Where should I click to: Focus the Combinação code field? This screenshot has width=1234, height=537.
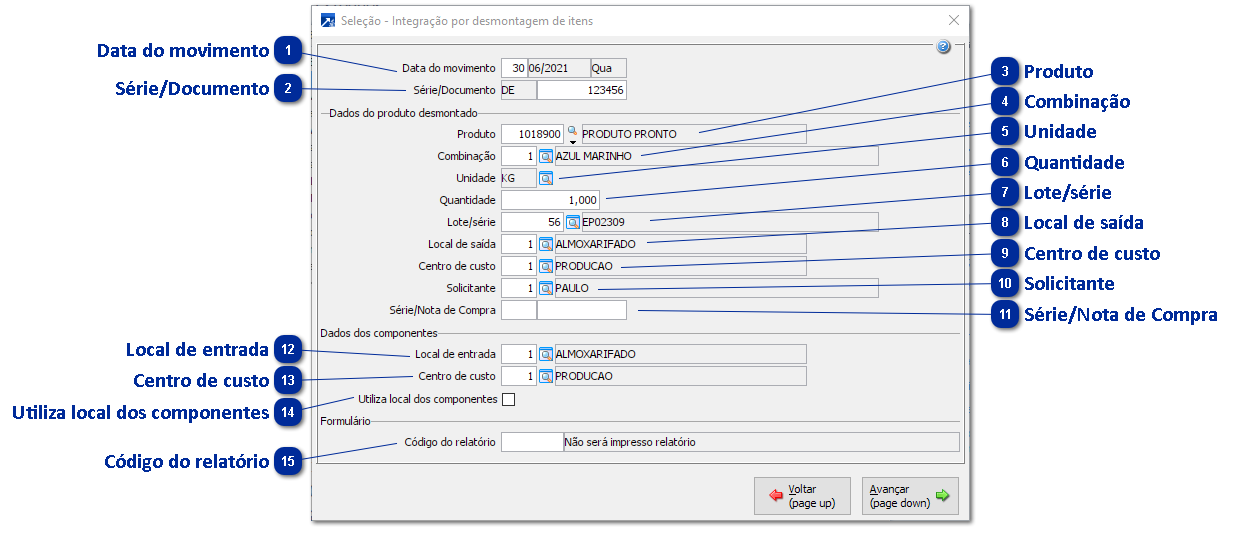519,156
